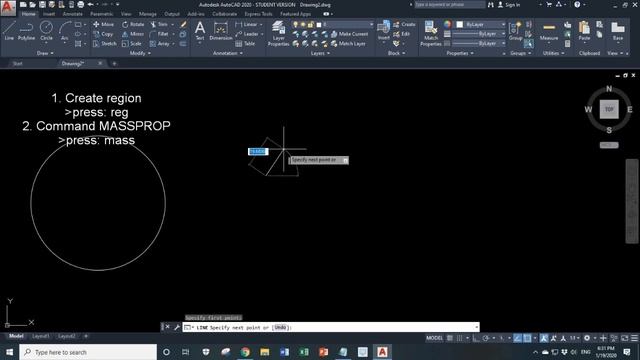Select the Trim tool
The image size is (640, 360).
click(x=159, y=24)
